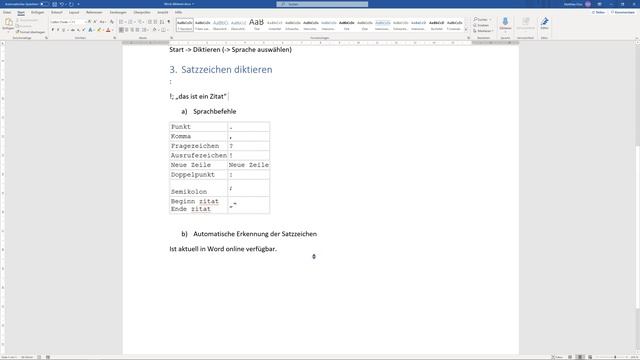Pick the red font color
Viewport: 640px width, 360px height.
click(x=108, y=30)
